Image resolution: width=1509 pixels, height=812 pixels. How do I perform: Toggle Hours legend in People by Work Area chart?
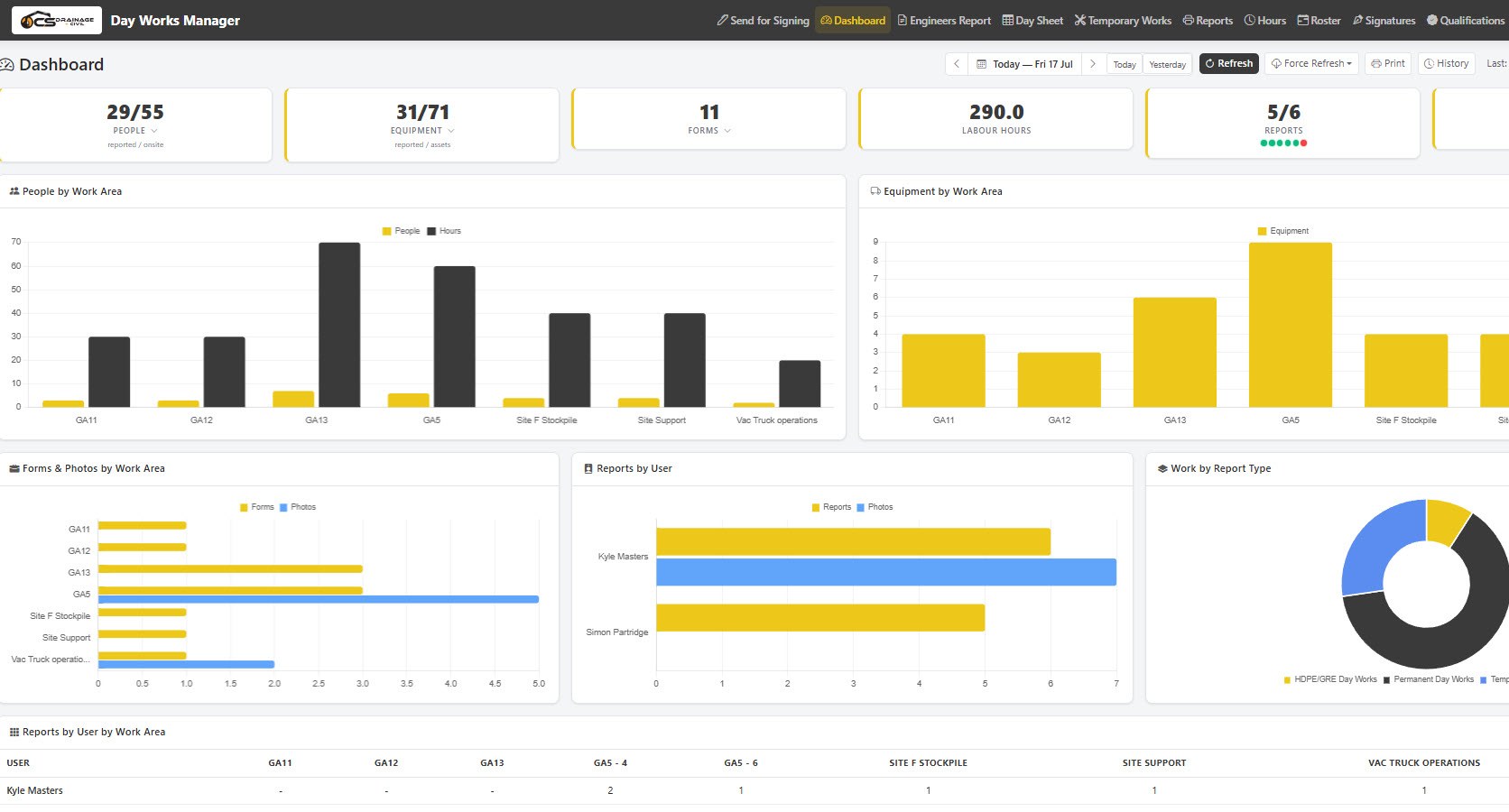point(444,231)
